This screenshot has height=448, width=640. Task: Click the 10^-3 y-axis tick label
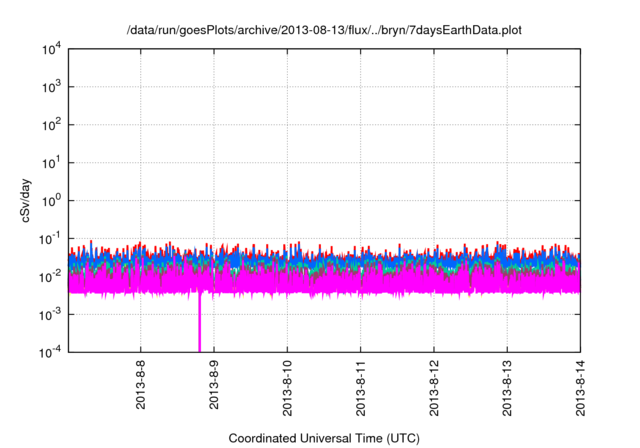[50, 315]
